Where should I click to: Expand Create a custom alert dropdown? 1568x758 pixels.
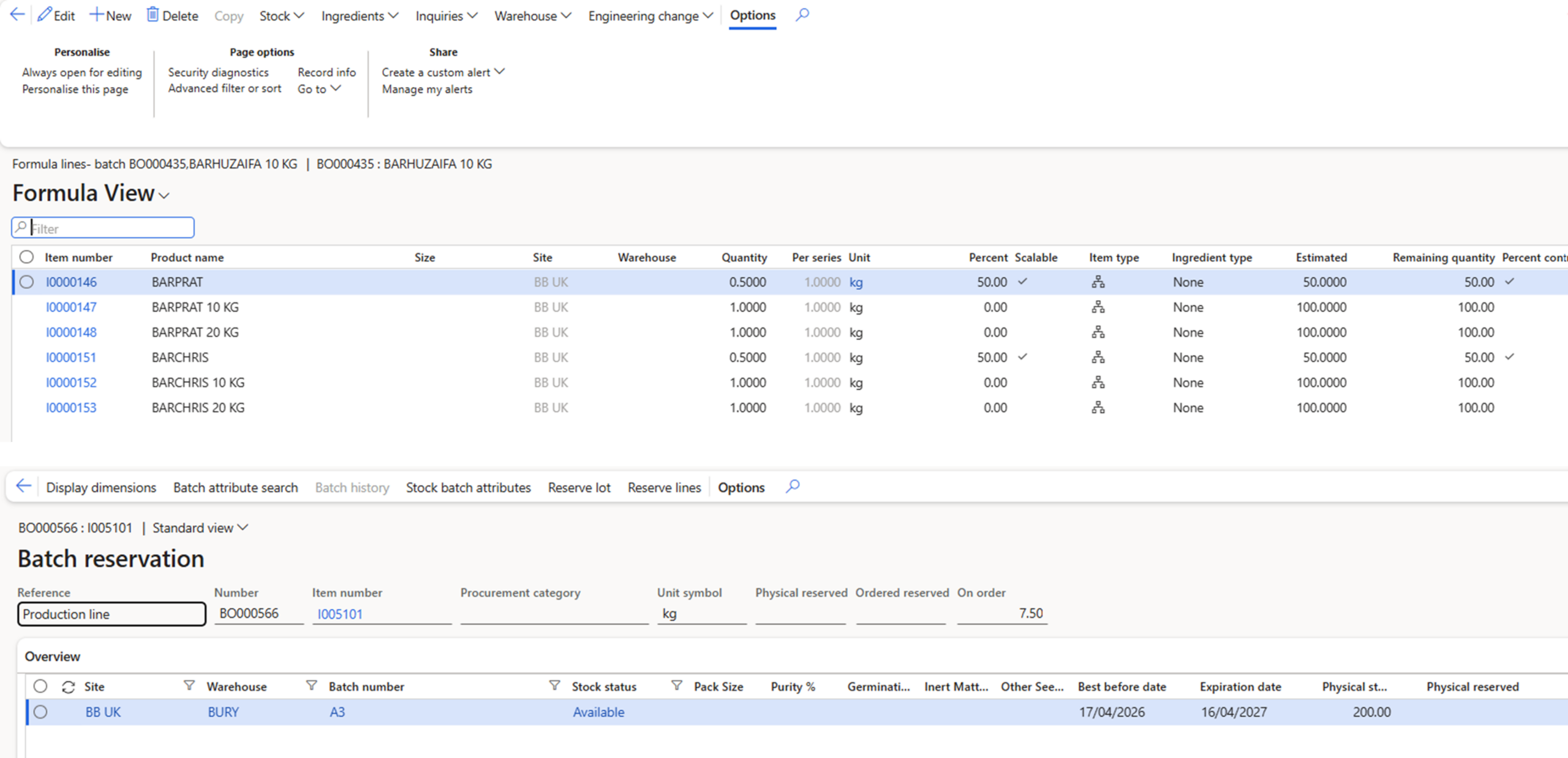[443, 72]
